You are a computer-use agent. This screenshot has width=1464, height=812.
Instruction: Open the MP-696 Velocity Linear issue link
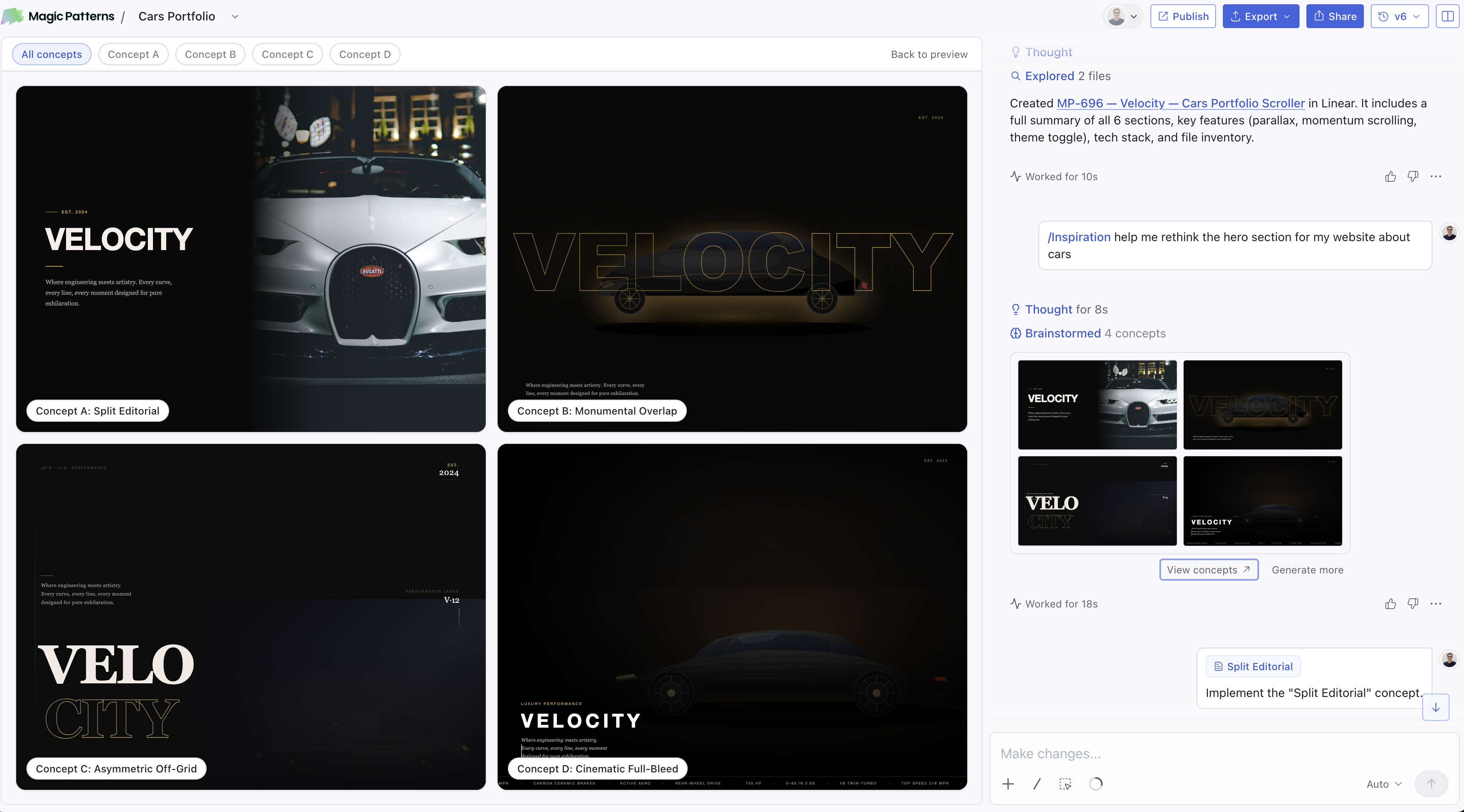tap(1180, 104)
